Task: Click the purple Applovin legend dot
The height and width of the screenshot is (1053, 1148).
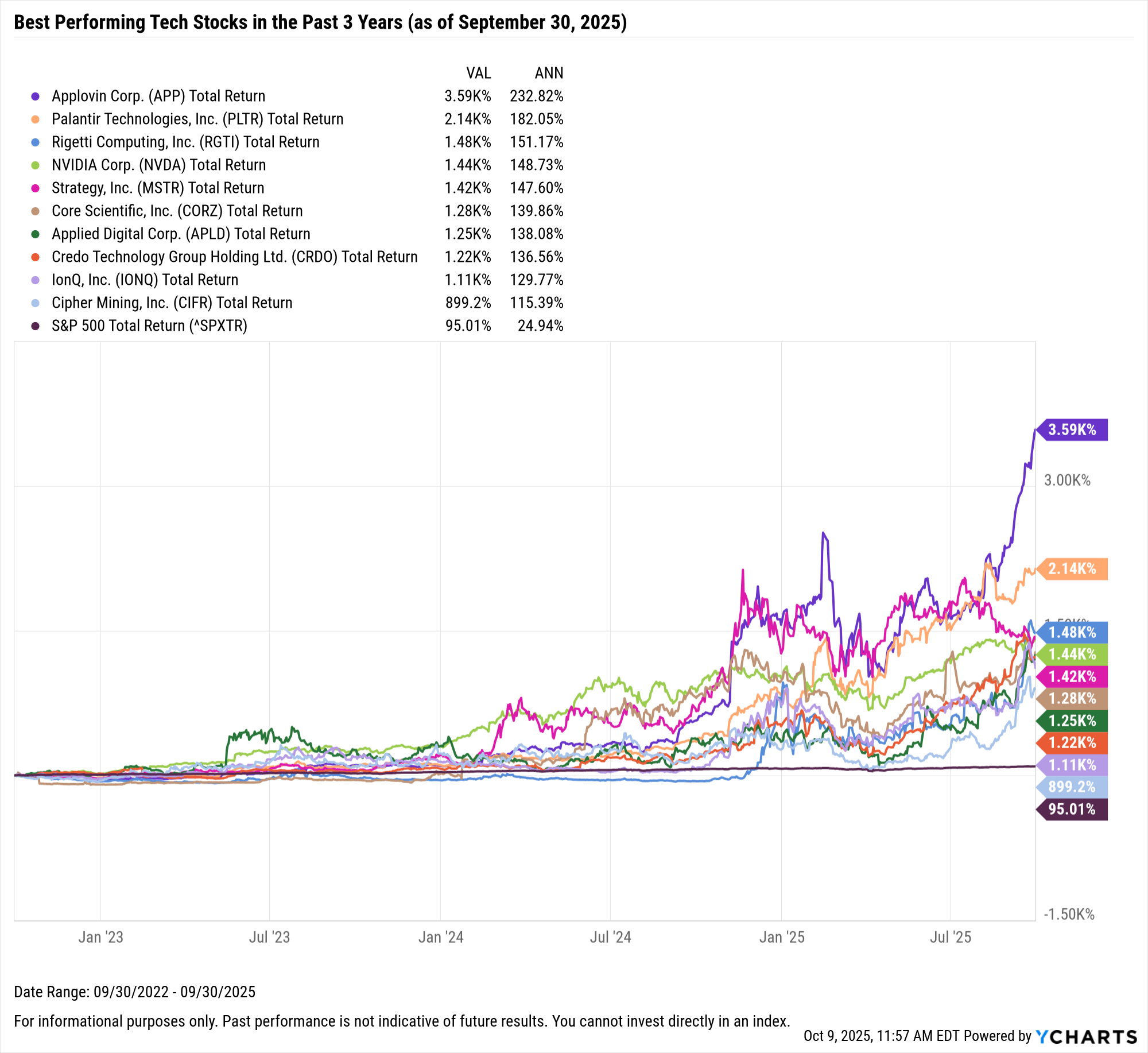Action: tap(36, 96)
